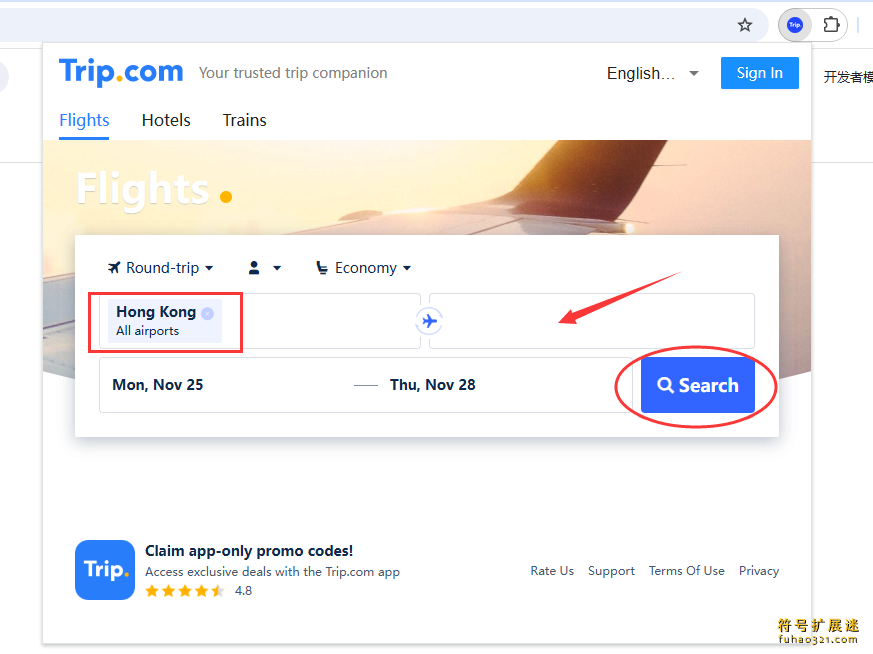Click the 'Your trusted trip companion' tagline
The width and height of the screenshot is (873, 654).
[293, 73]
